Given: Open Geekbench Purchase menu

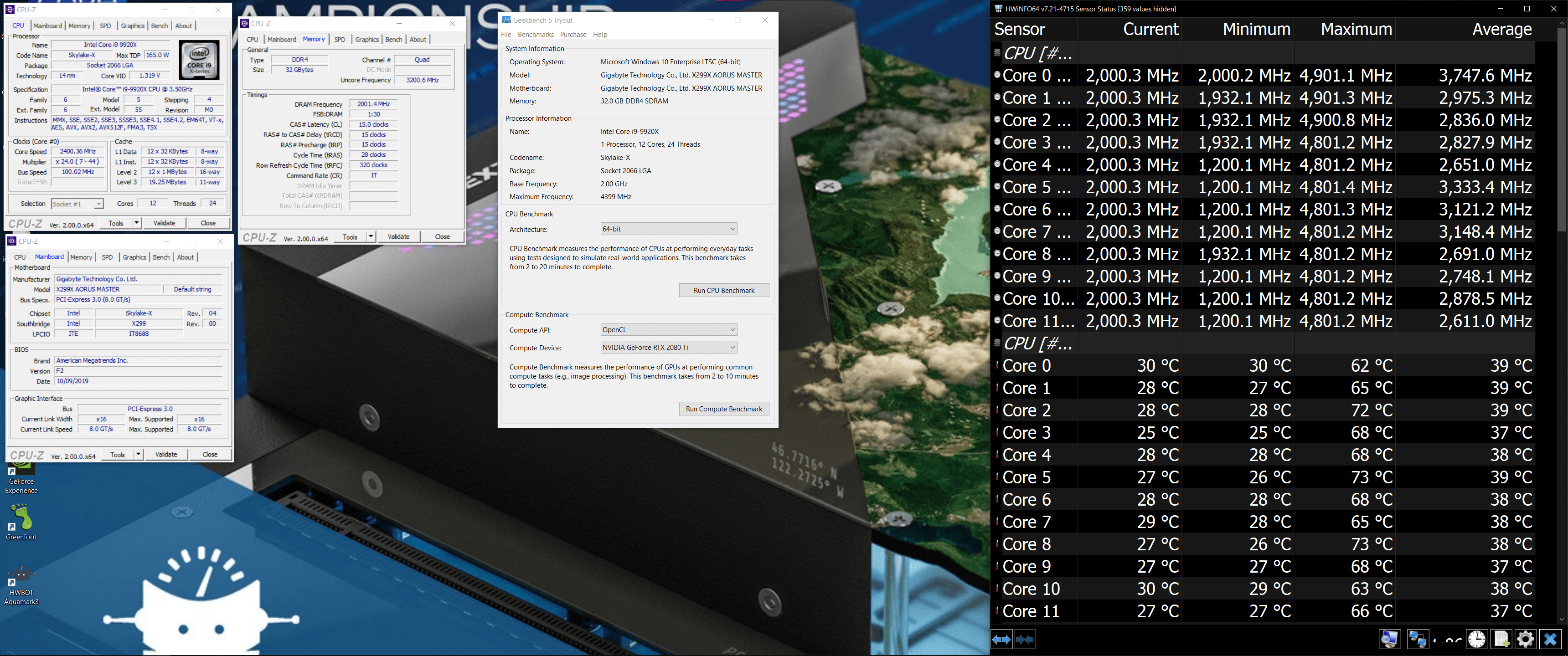Looking at the screenshot, I should 573,34.
